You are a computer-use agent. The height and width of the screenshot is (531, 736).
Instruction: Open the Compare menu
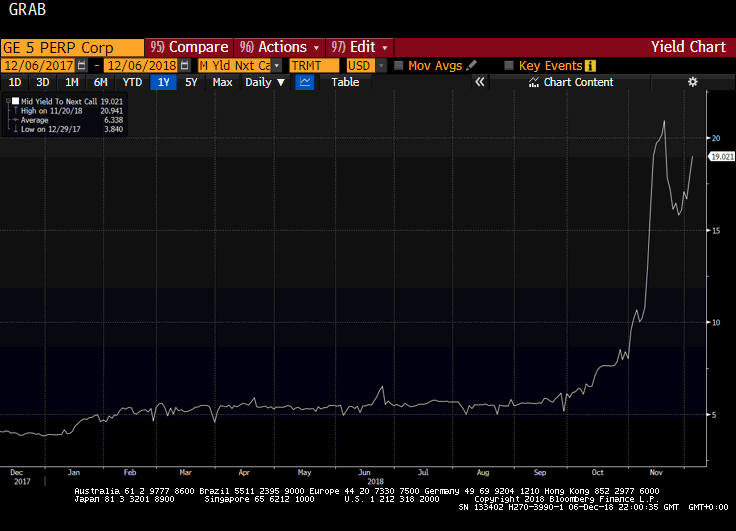coord(189,47)
